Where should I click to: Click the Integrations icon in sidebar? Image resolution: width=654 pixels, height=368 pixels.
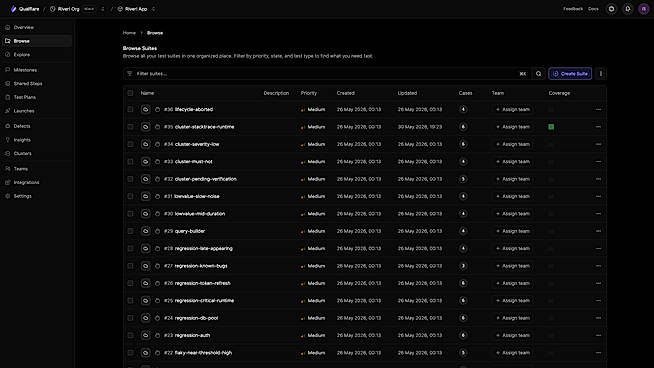tap(8, 182)
